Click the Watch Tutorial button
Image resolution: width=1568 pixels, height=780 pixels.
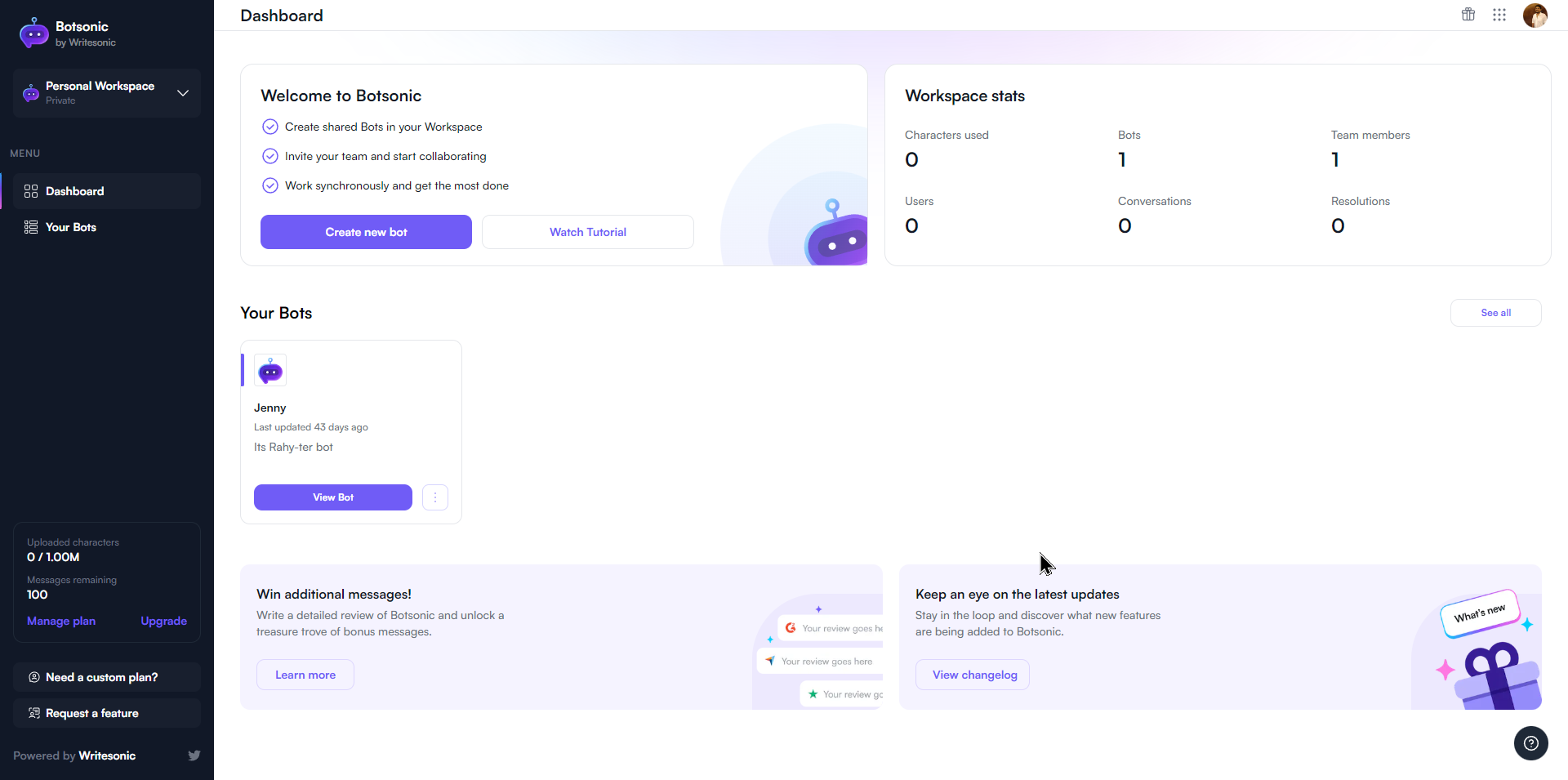point(588,232)
